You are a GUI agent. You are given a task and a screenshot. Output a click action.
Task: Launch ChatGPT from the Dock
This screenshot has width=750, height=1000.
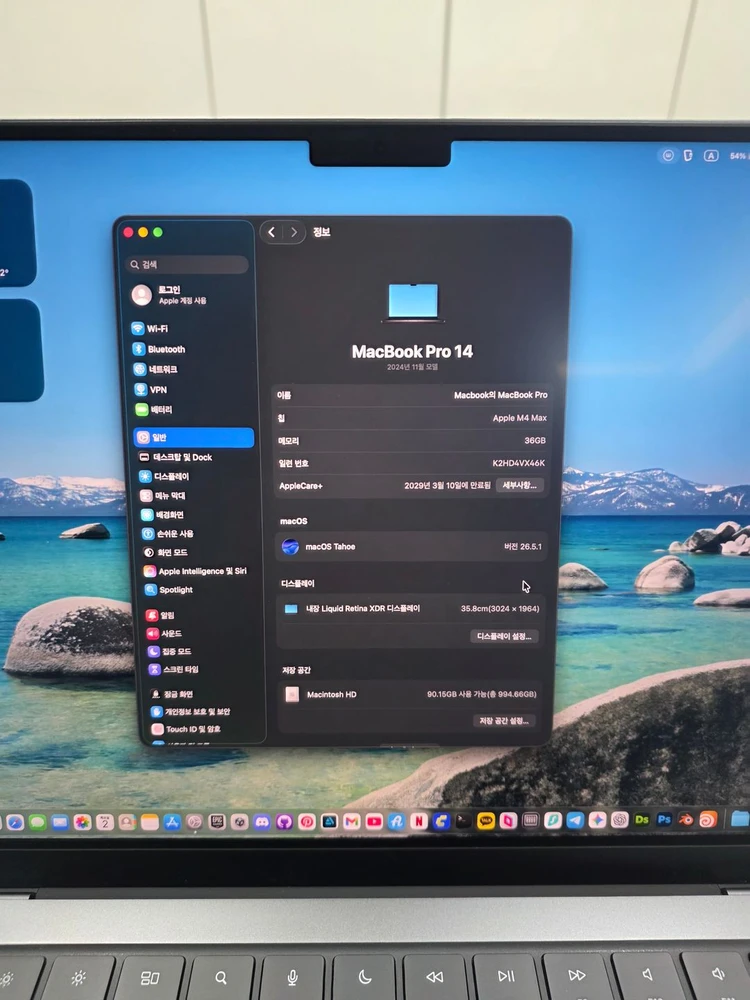point(619,820)
